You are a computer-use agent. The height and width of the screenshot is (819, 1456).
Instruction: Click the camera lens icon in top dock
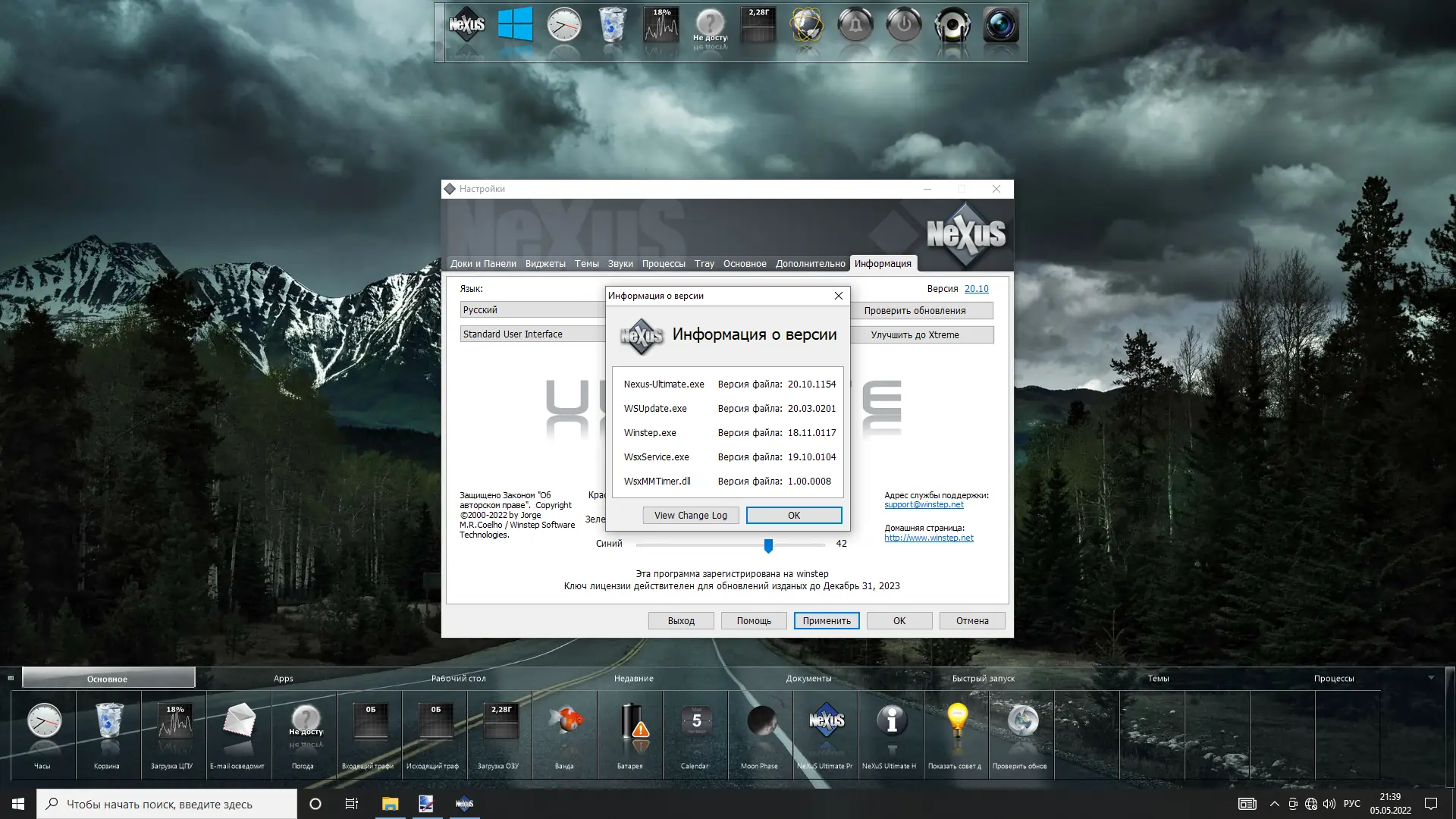tap(1000, 25)
